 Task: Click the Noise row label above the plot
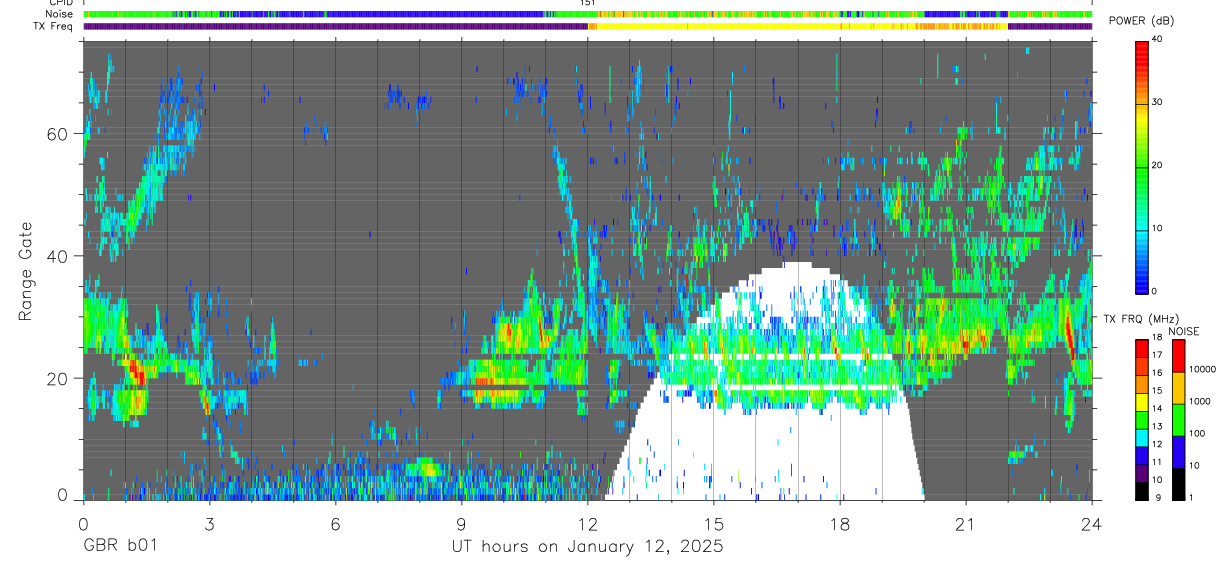coord(61,14)
